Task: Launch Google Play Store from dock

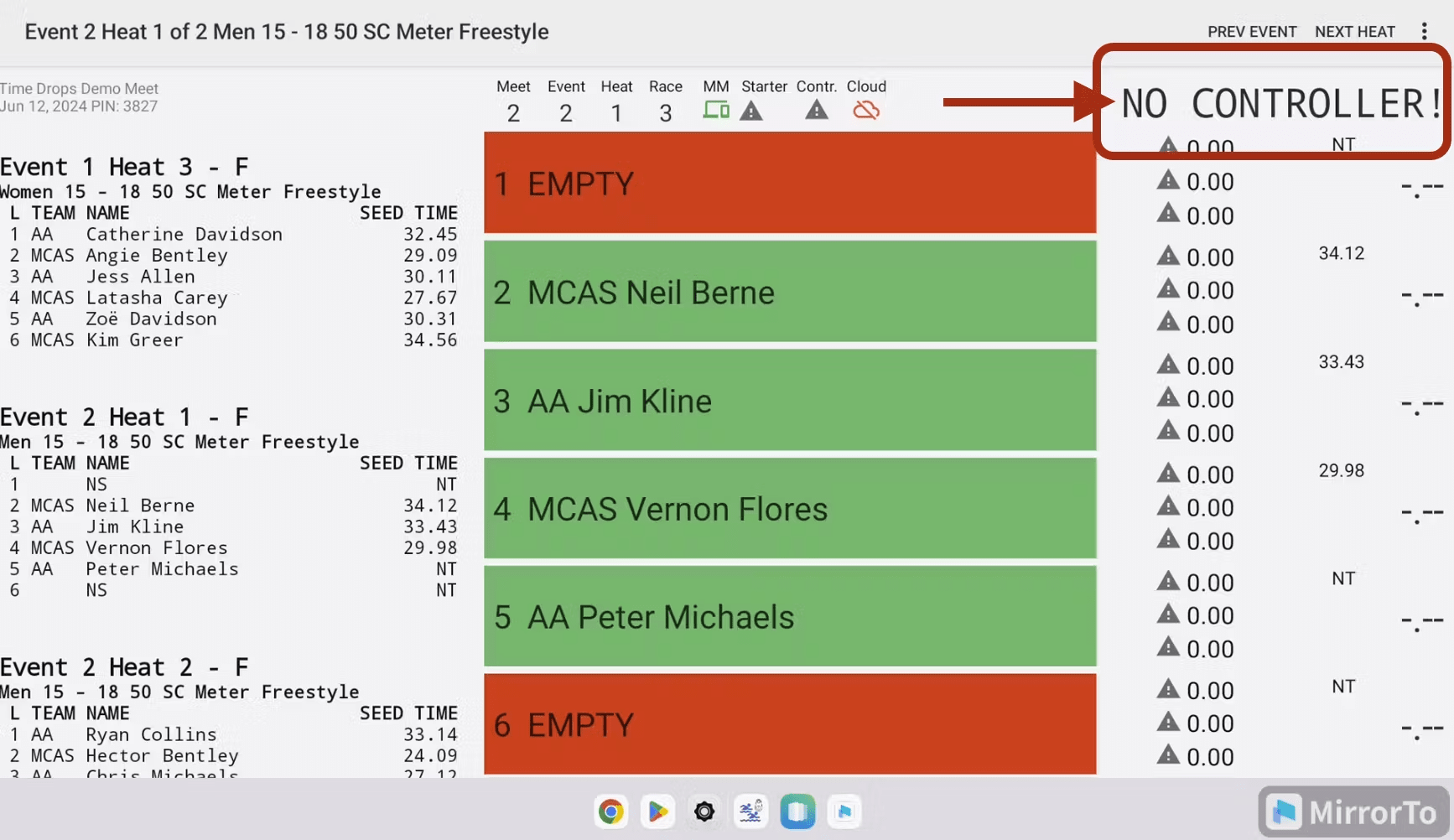Action: (657, 811)
